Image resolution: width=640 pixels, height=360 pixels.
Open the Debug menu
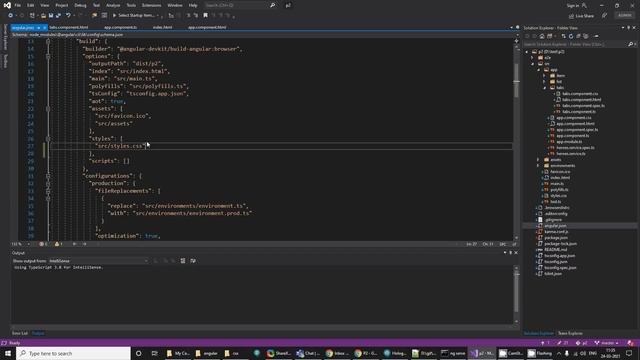(x=80, y=5)
